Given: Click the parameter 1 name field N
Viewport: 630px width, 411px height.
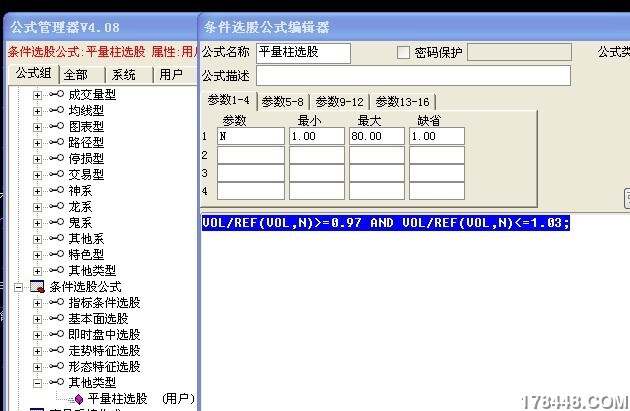Looking at the screenshot, I should (x=251, y=136).
